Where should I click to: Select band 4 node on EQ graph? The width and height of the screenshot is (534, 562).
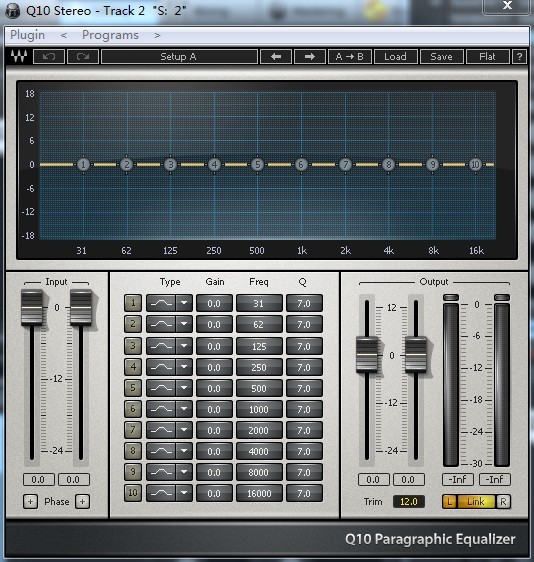pos(214,165)
